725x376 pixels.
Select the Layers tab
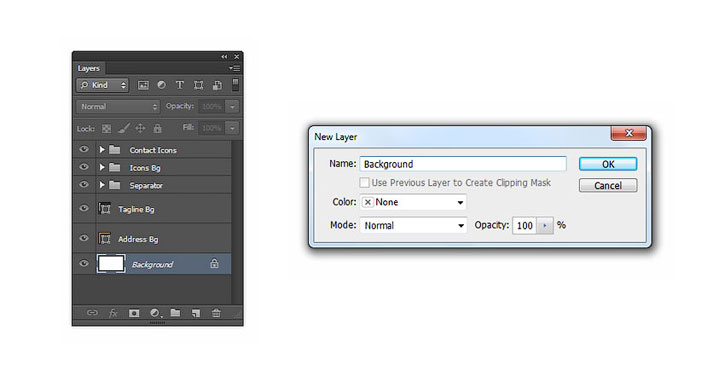coord(89,68)
